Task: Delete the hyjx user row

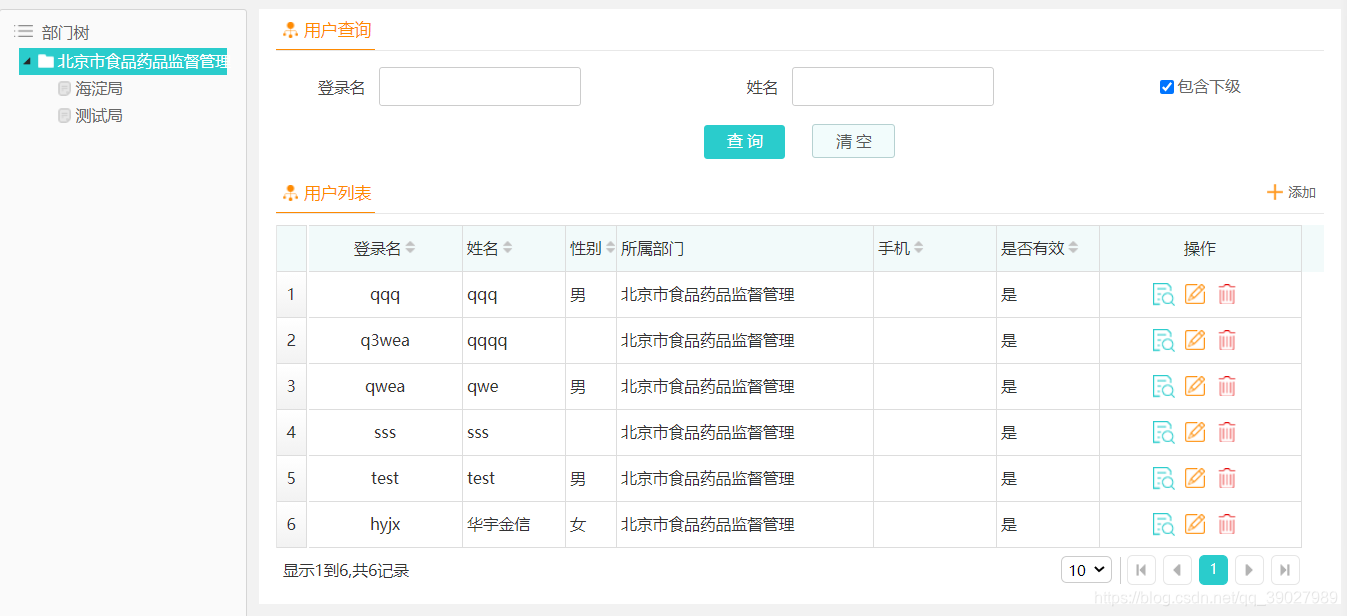Action: tap(1227, 524)
